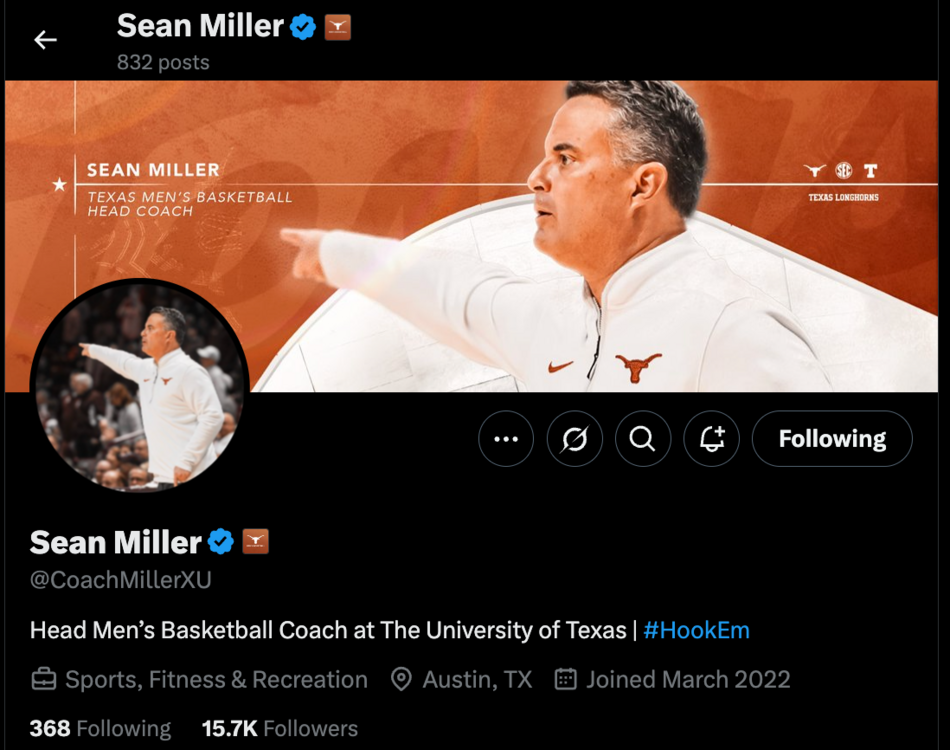View the 15.7K Followers list
This screenshot has height=750, width=950.
coord(279,729)
